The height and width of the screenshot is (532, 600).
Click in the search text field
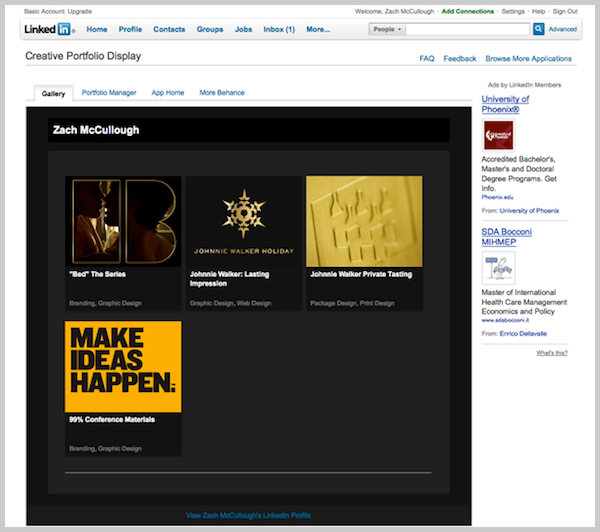[x=468, y=29]
